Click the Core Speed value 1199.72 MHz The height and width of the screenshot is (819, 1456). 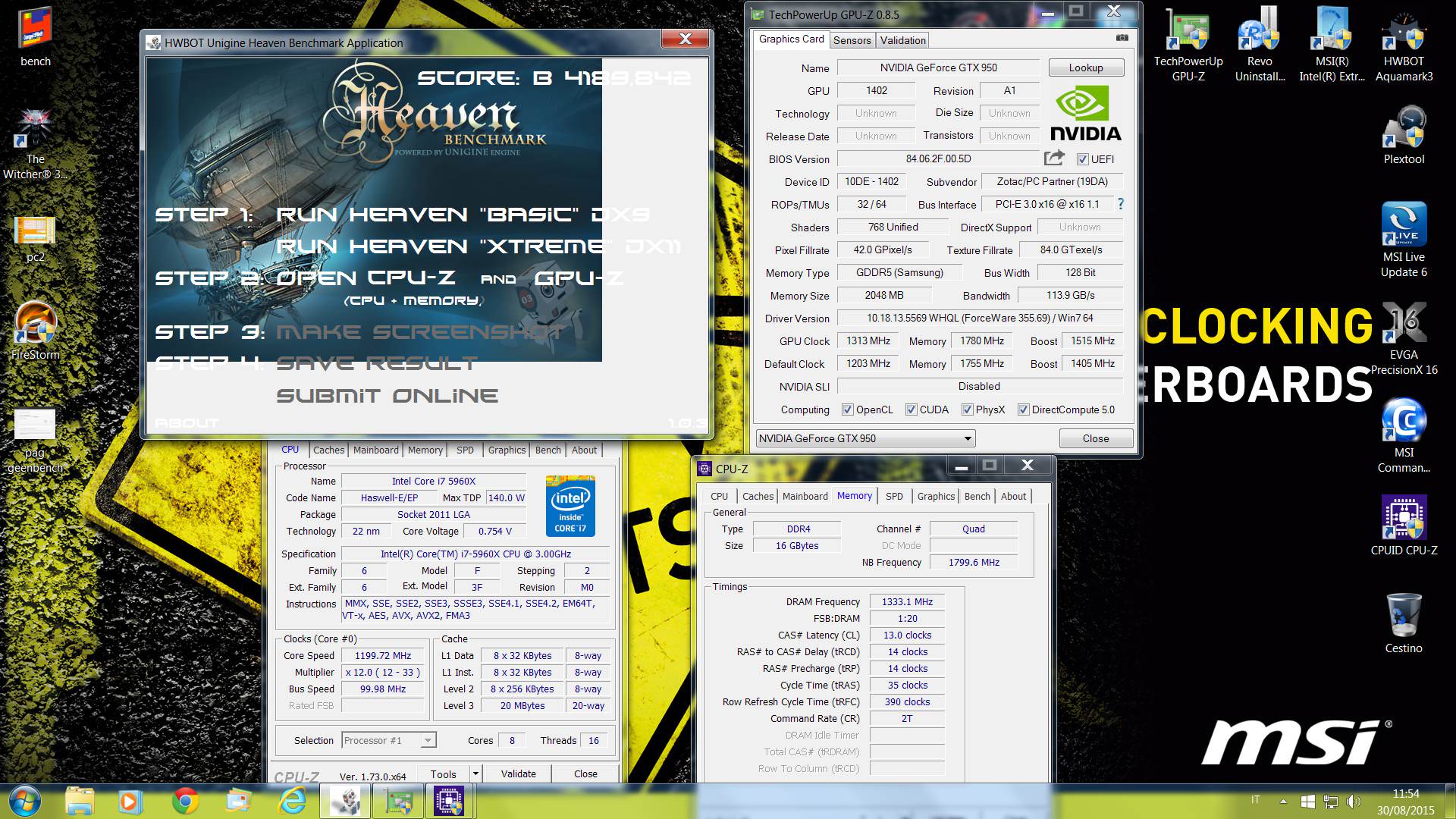point(383,655)
